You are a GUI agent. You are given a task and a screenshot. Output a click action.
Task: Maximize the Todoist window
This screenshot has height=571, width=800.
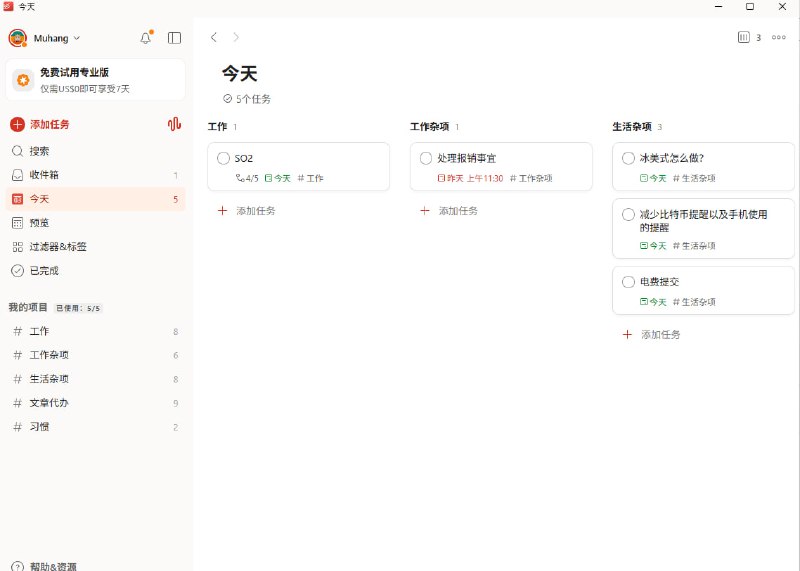point(750,6)
